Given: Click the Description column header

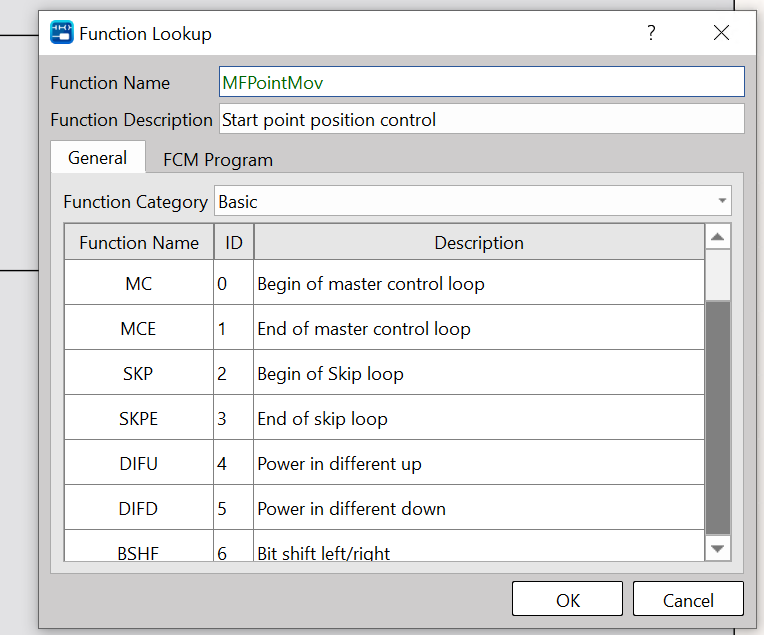Looking at the screenshot, I should (478, 242).
